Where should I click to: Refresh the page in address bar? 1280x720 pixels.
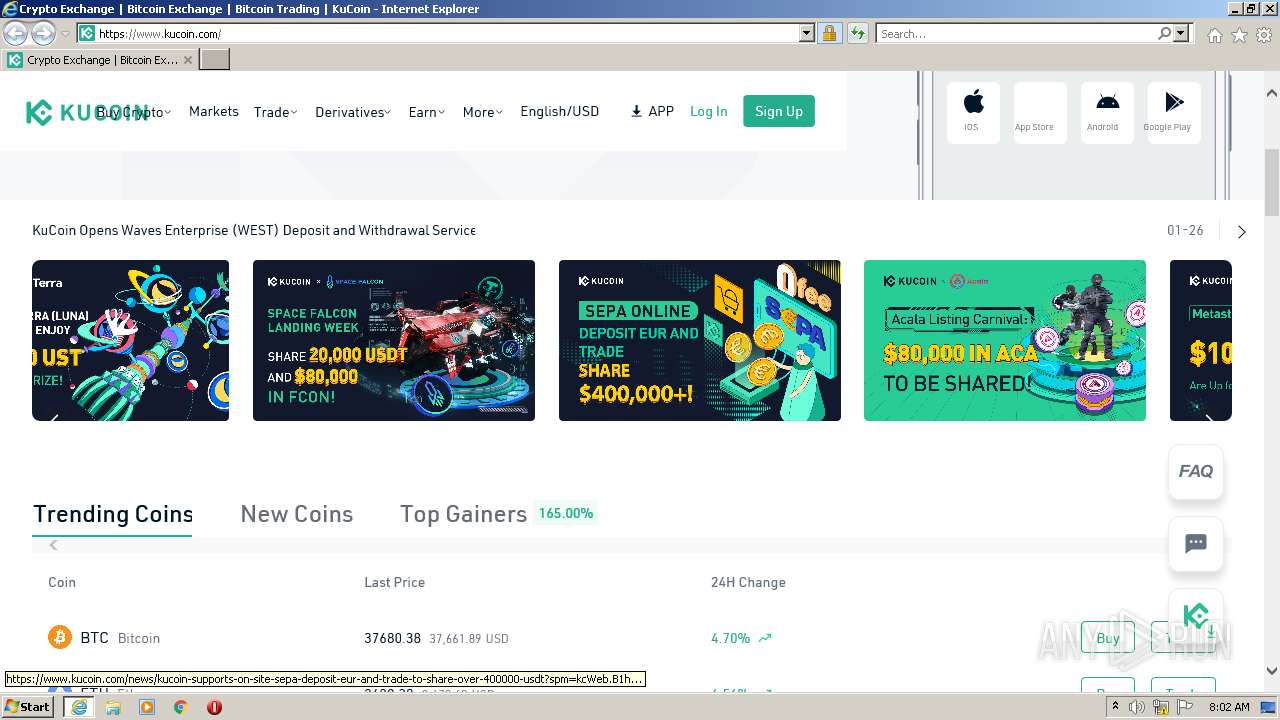click(x=858, y=34)
